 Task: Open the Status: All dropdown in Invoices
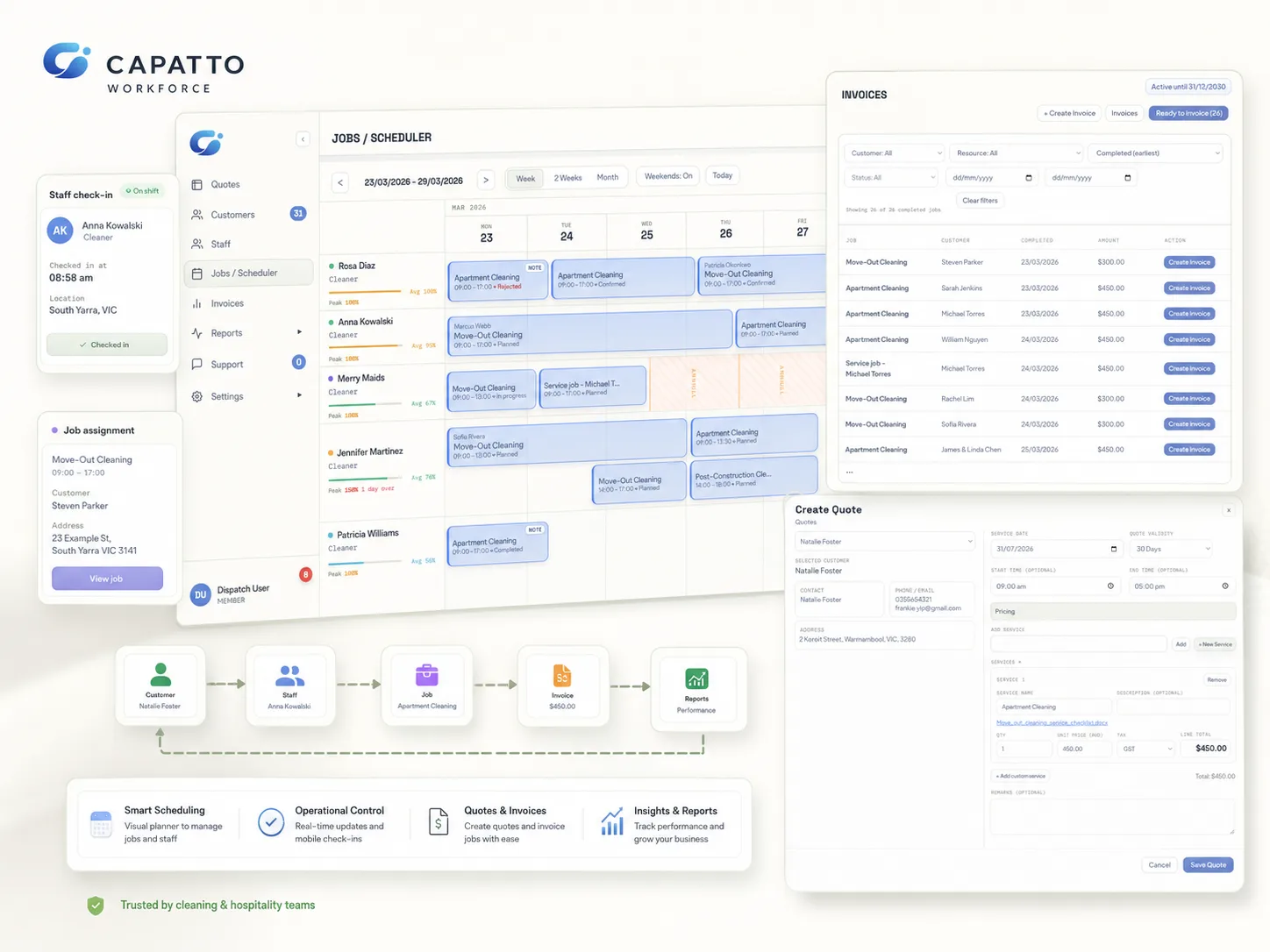[x=892, y=178]
